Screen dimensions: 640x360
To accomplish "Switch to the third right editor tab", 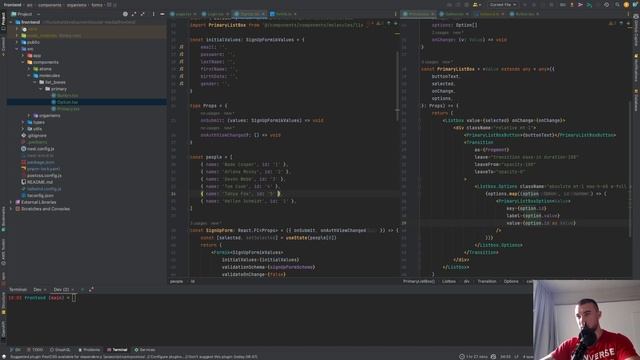I will [489, 14].
